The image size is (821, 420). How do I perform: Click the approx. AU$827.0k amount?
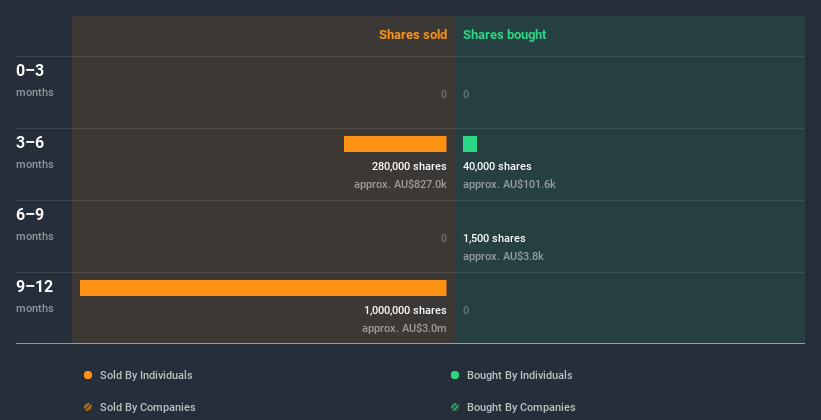click(400, 184)
